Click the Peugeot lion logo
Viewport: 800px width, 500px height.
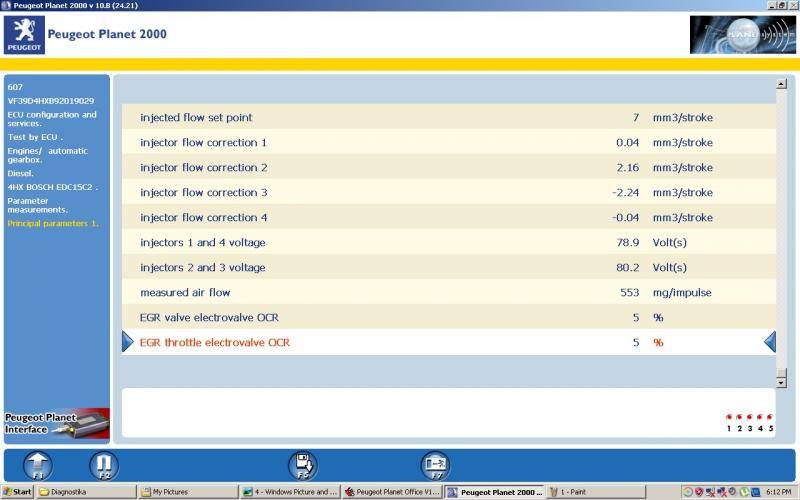pos(24,34)
